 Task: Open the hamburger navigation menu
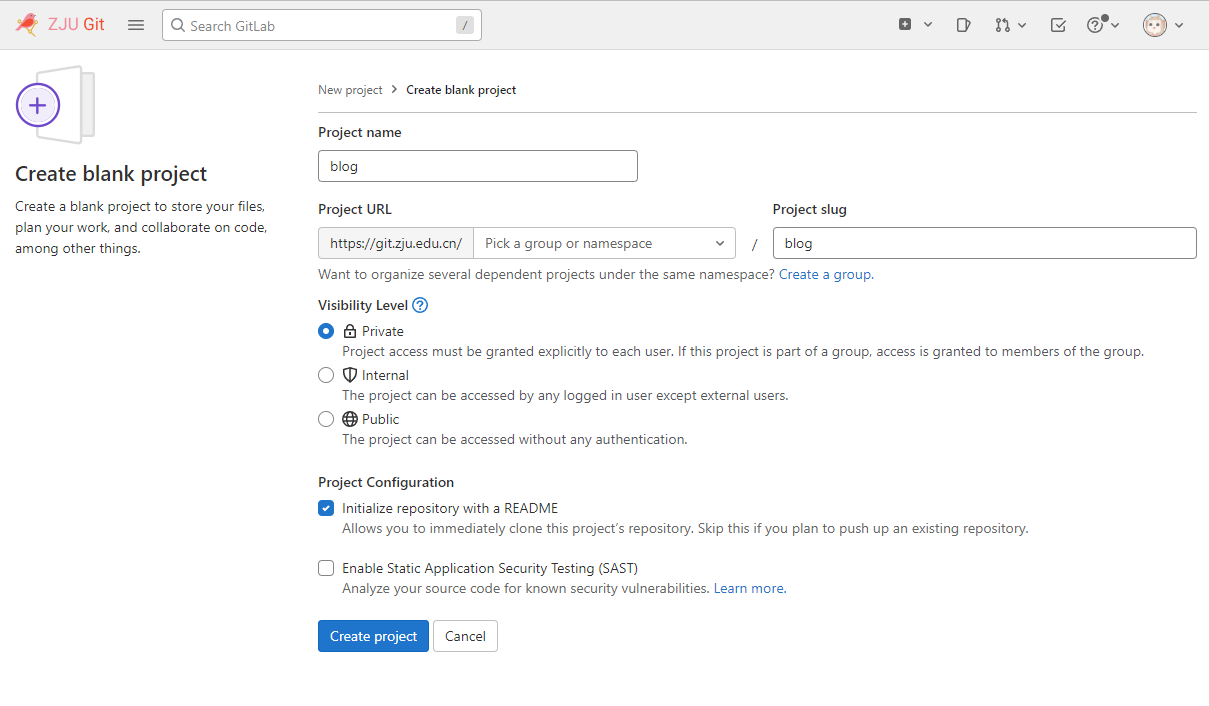[136, 25]
